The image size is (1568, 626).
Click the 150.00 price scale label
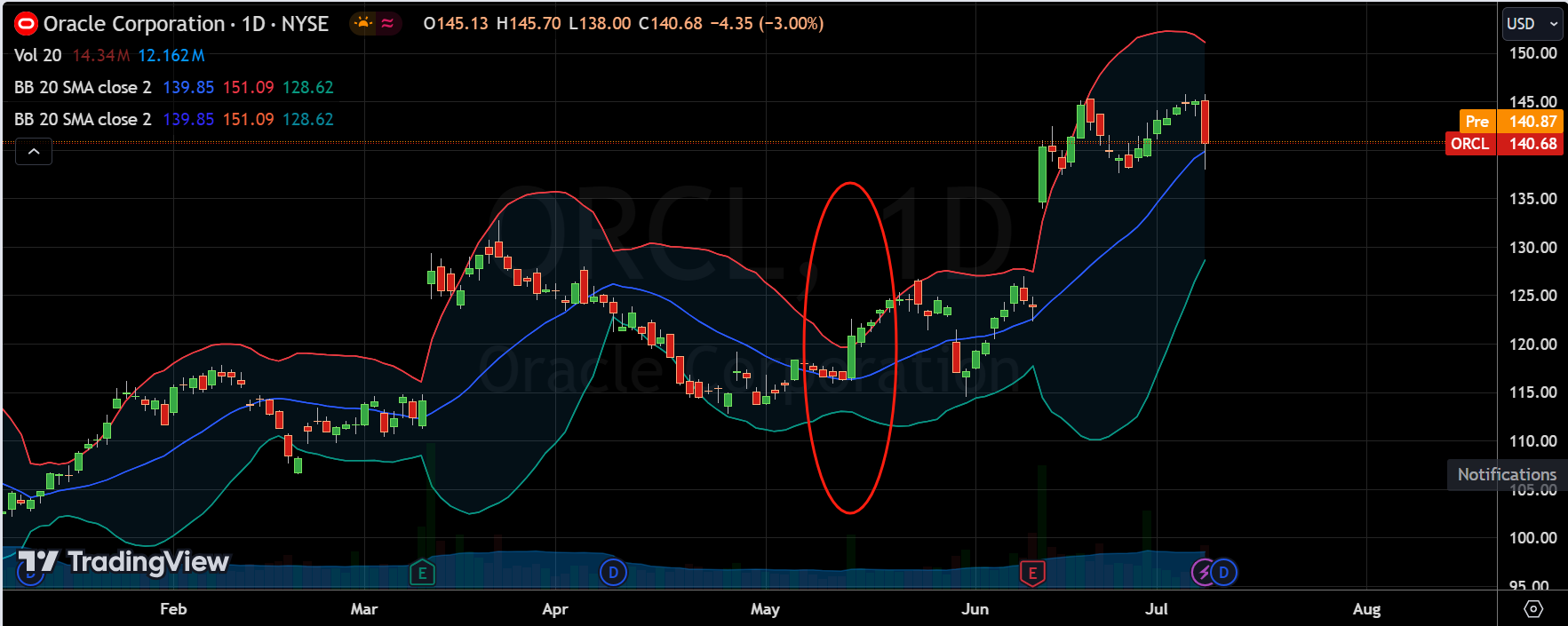point(1533,53)
